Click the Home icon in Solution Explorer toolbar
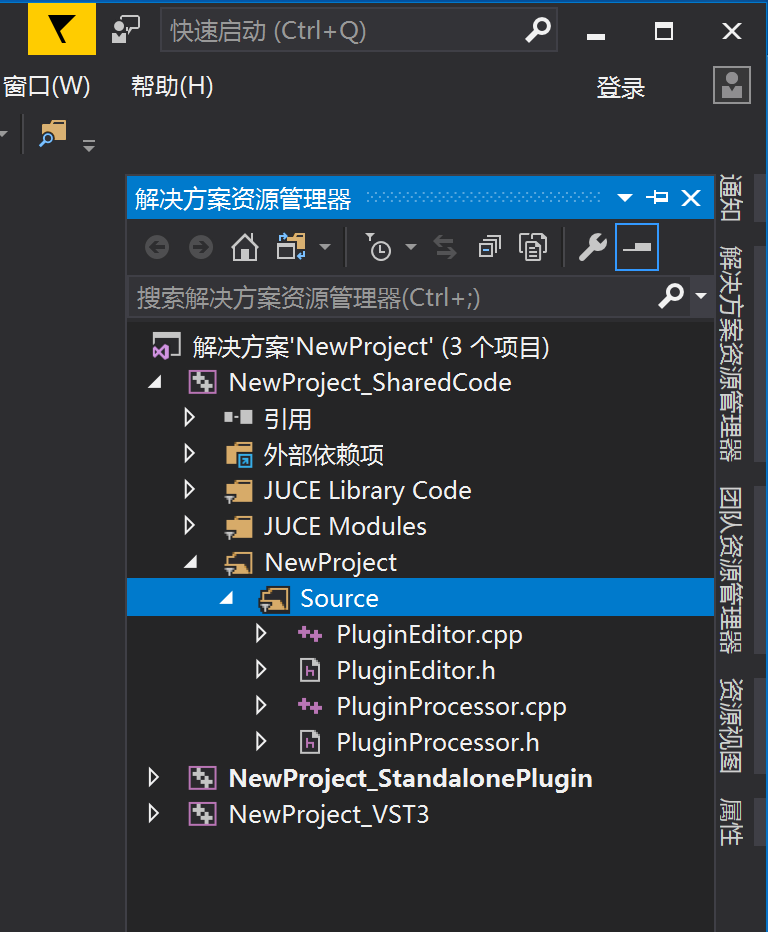The image size is (768, 932). pos(245,247)
